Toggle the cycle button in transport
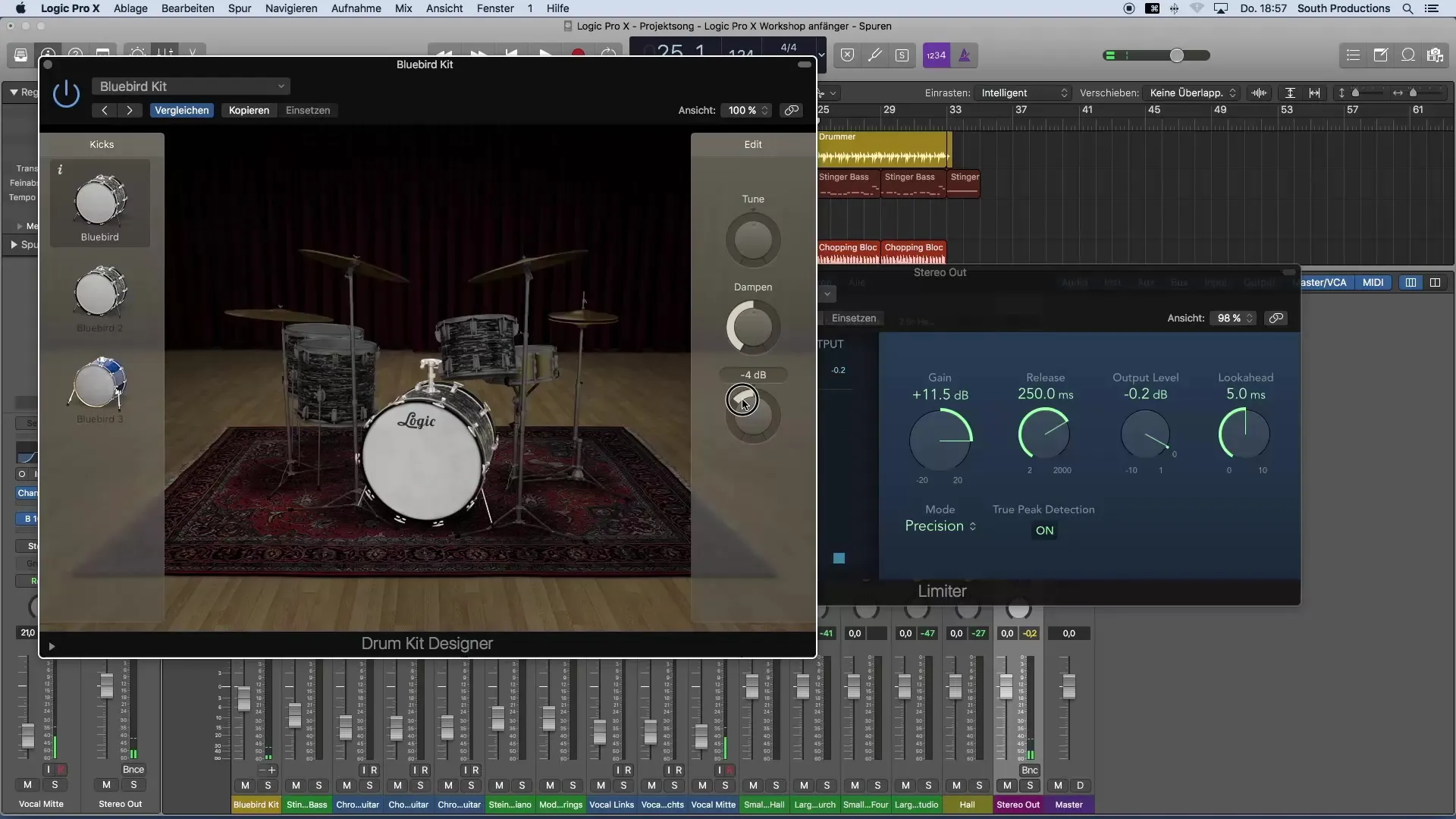The image size is (1456, 819). [609, 53]
